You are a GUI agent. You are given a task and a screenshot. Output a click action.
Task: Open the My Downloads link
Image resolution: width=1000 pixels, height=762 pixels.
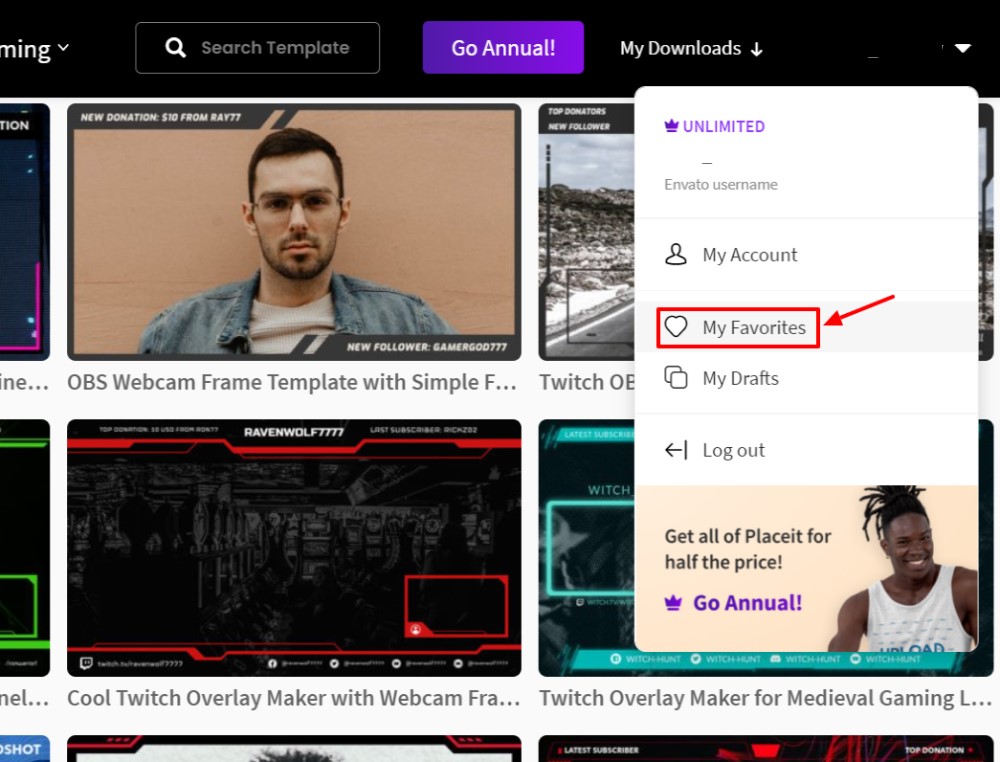[680, 48]
